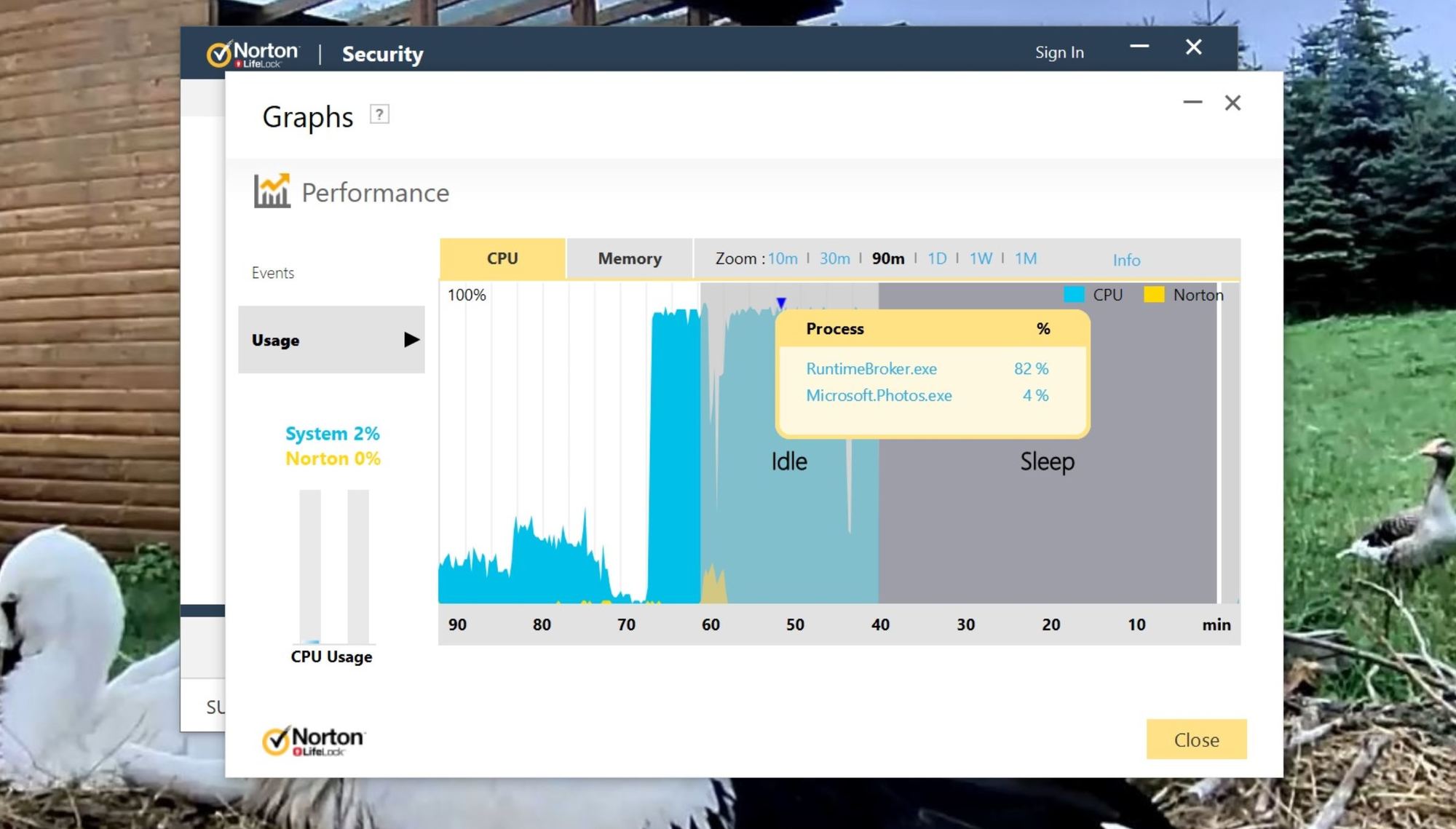Screen dimensions: 1456x829
Task: Select Events in the side panel
Action: pos(273,273)
